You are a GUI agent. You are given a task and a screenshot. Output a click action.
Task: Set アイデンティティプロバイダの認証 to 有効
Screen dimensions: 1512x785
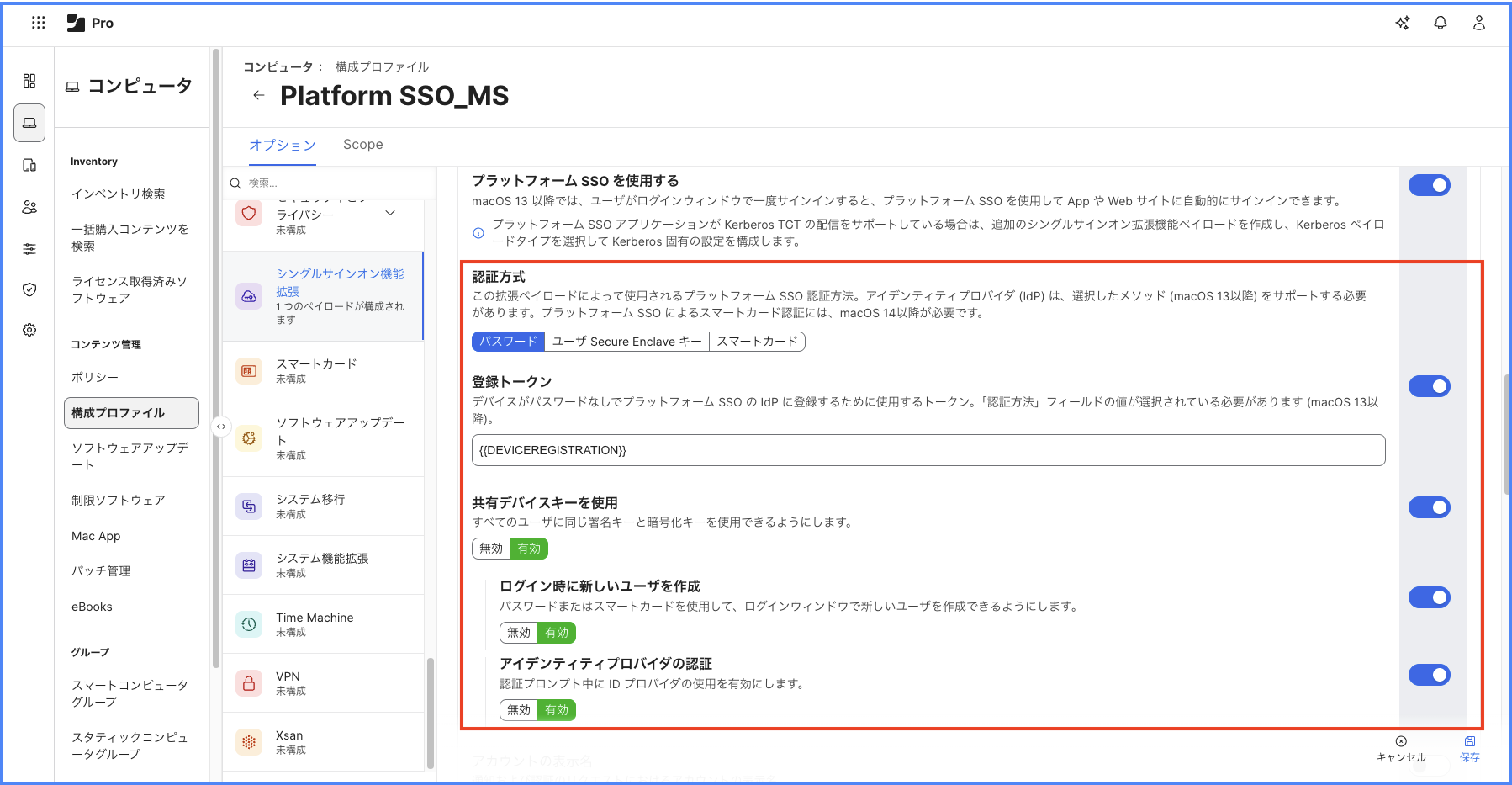click(x=557, y=710)
